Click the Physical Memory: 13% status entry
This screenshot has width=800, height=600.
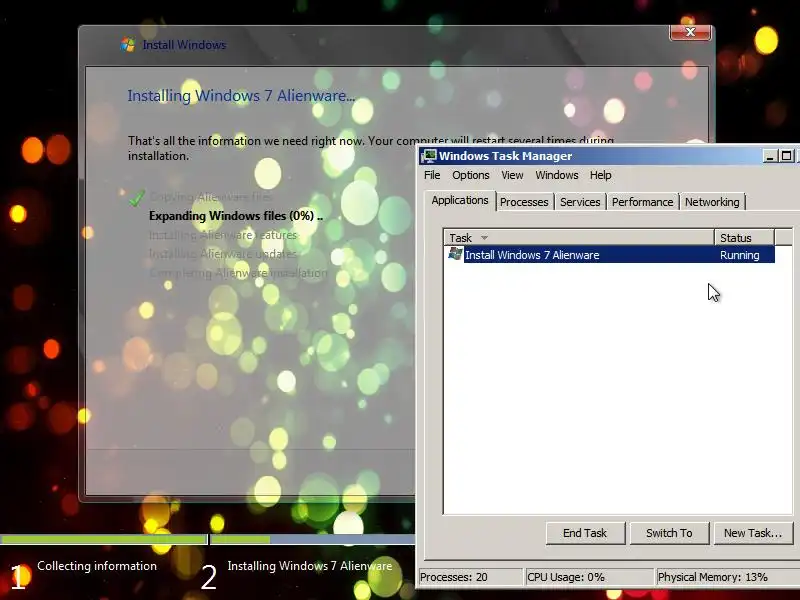(728, 577)
